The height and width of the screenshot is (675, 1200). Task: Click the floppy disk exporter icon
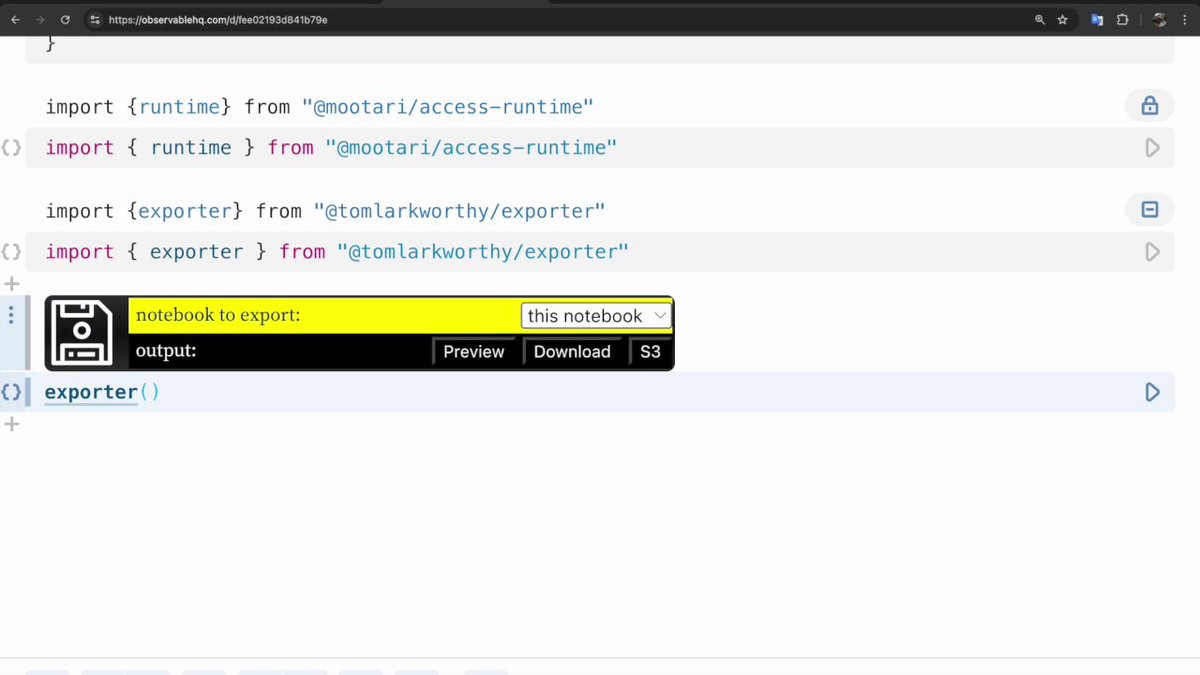[84, 333]
